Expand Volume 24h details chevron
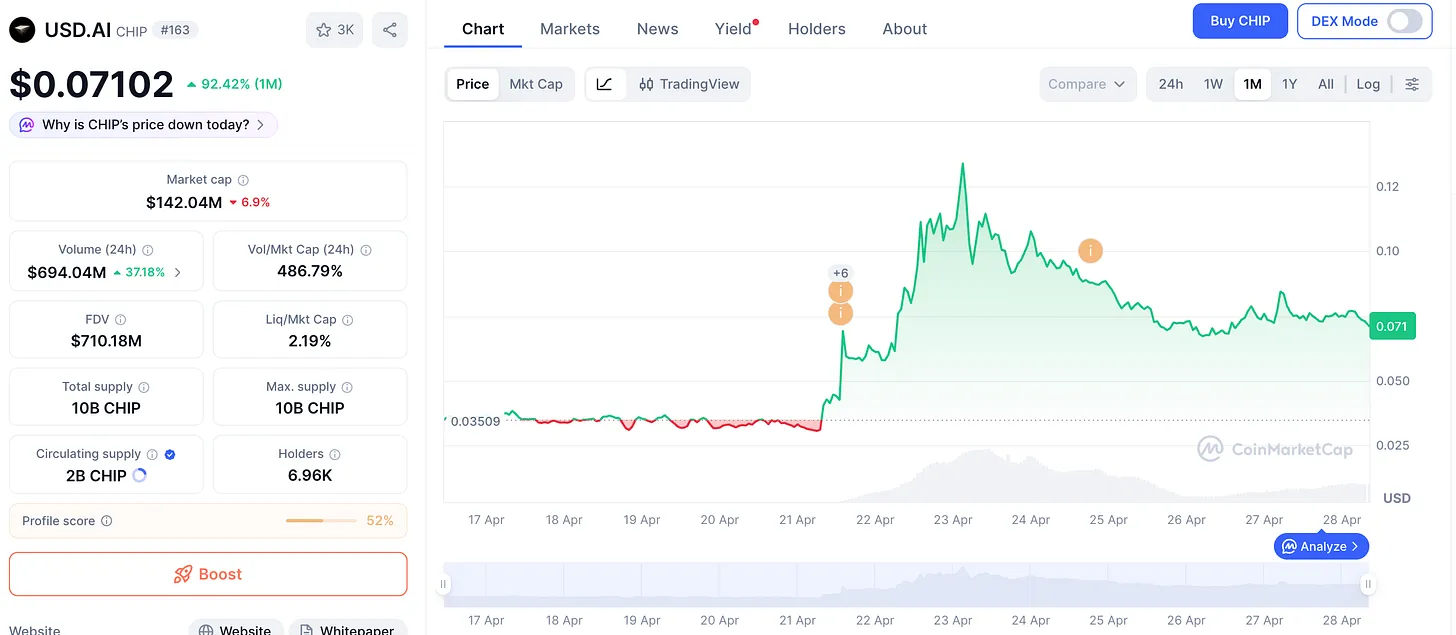This screenshot has height=635, width=1456. (178, 272)
